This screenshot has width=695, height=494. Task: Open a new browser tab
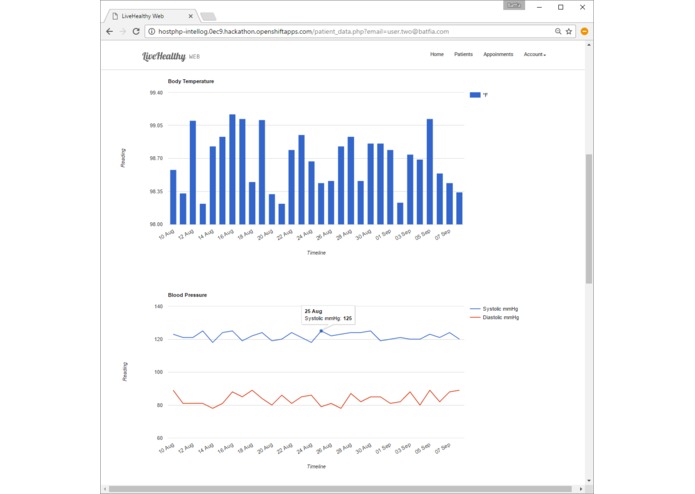[x=208, y=16]
